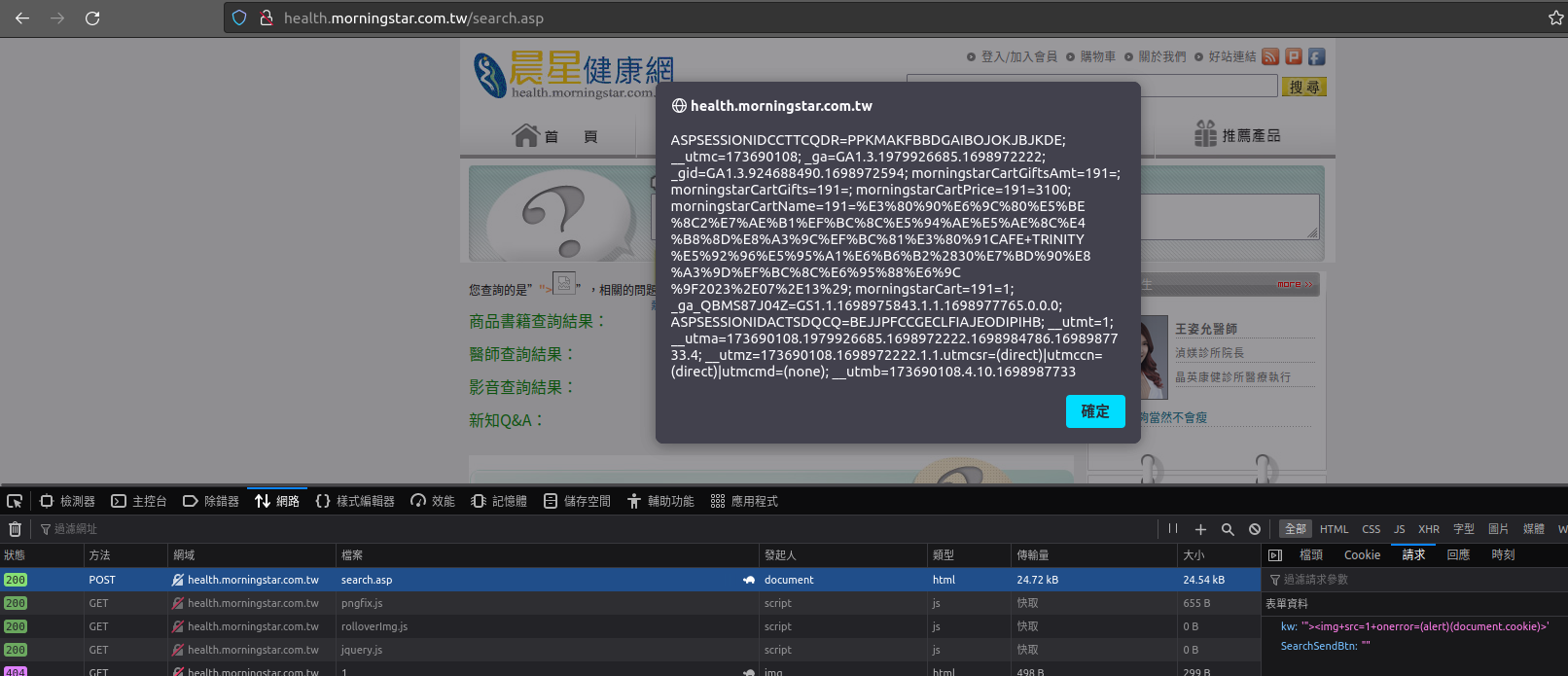Screen dimensions: 1568x676
Task: Switch to the 樣式編輯器 Style Editor panel
Action: point(355,501)
